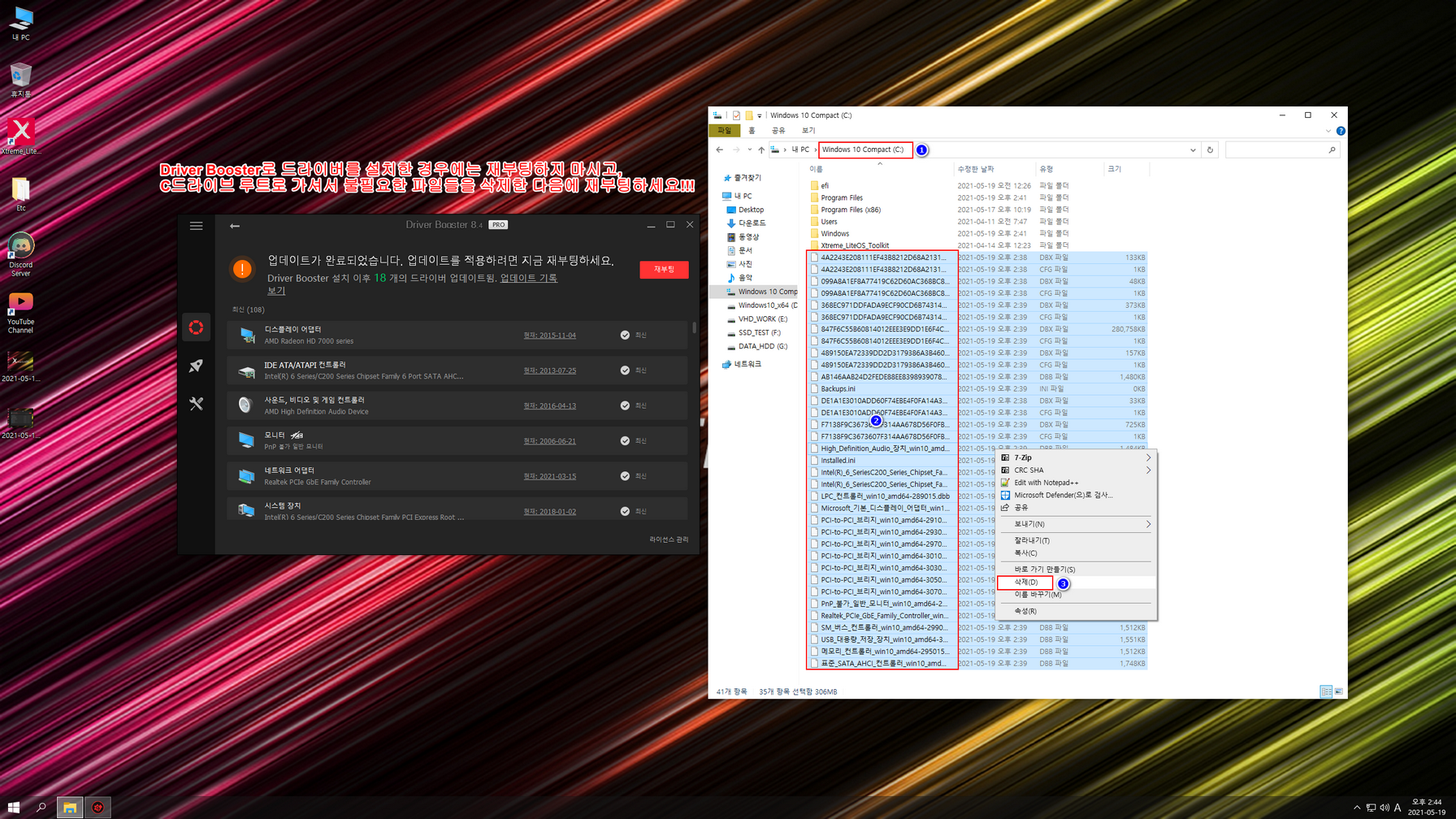The width and height of the screenshot is (1456, 819).
Task: Switch to large icons view in status bar
Action: 1339,691
